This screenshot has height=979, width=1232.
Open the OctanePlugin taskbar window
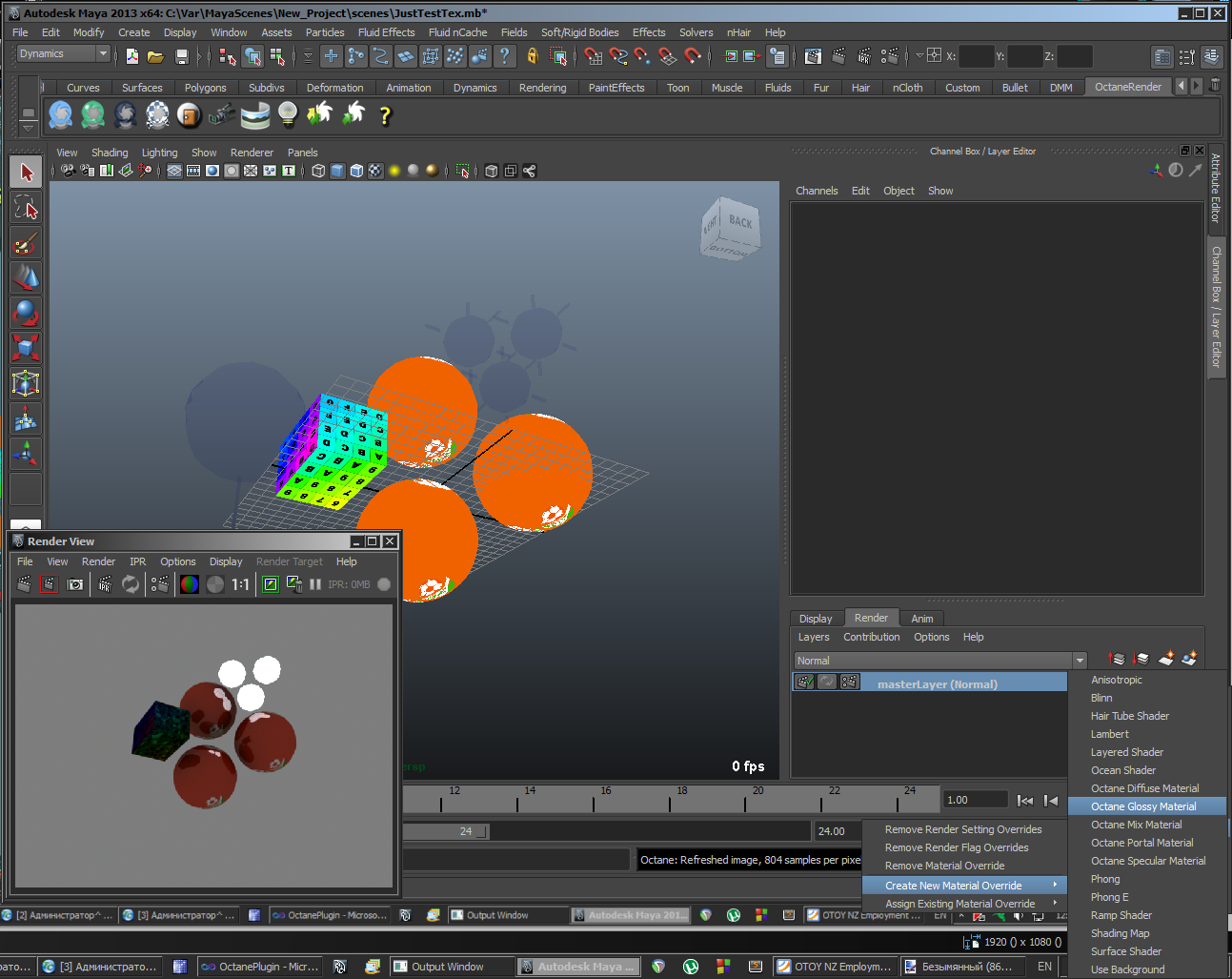click(260, 967)
